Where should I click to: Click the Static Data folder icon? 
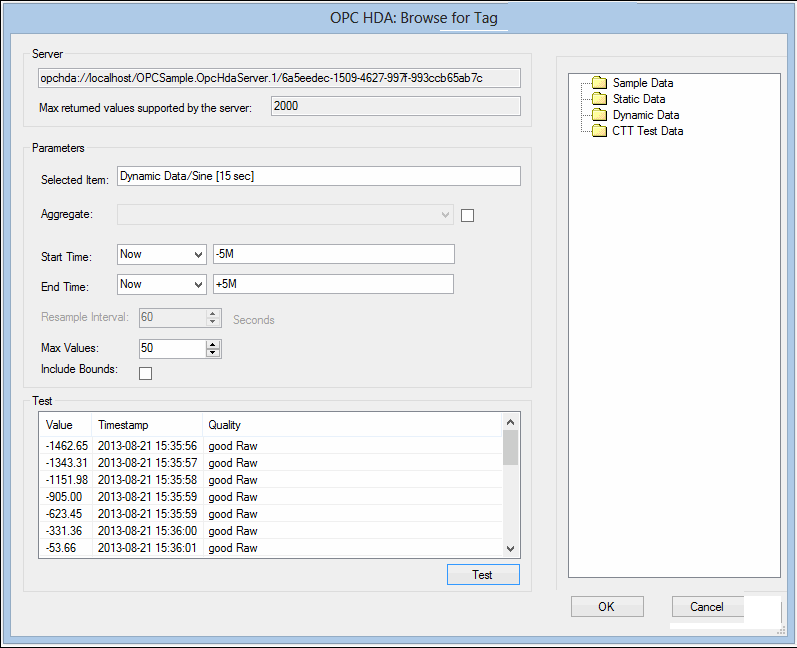[599, 99]
